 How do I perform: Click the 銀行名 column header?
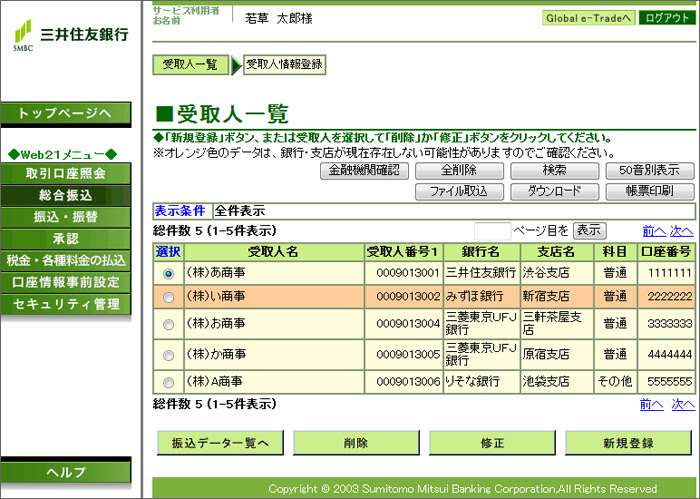click(481, 252)
